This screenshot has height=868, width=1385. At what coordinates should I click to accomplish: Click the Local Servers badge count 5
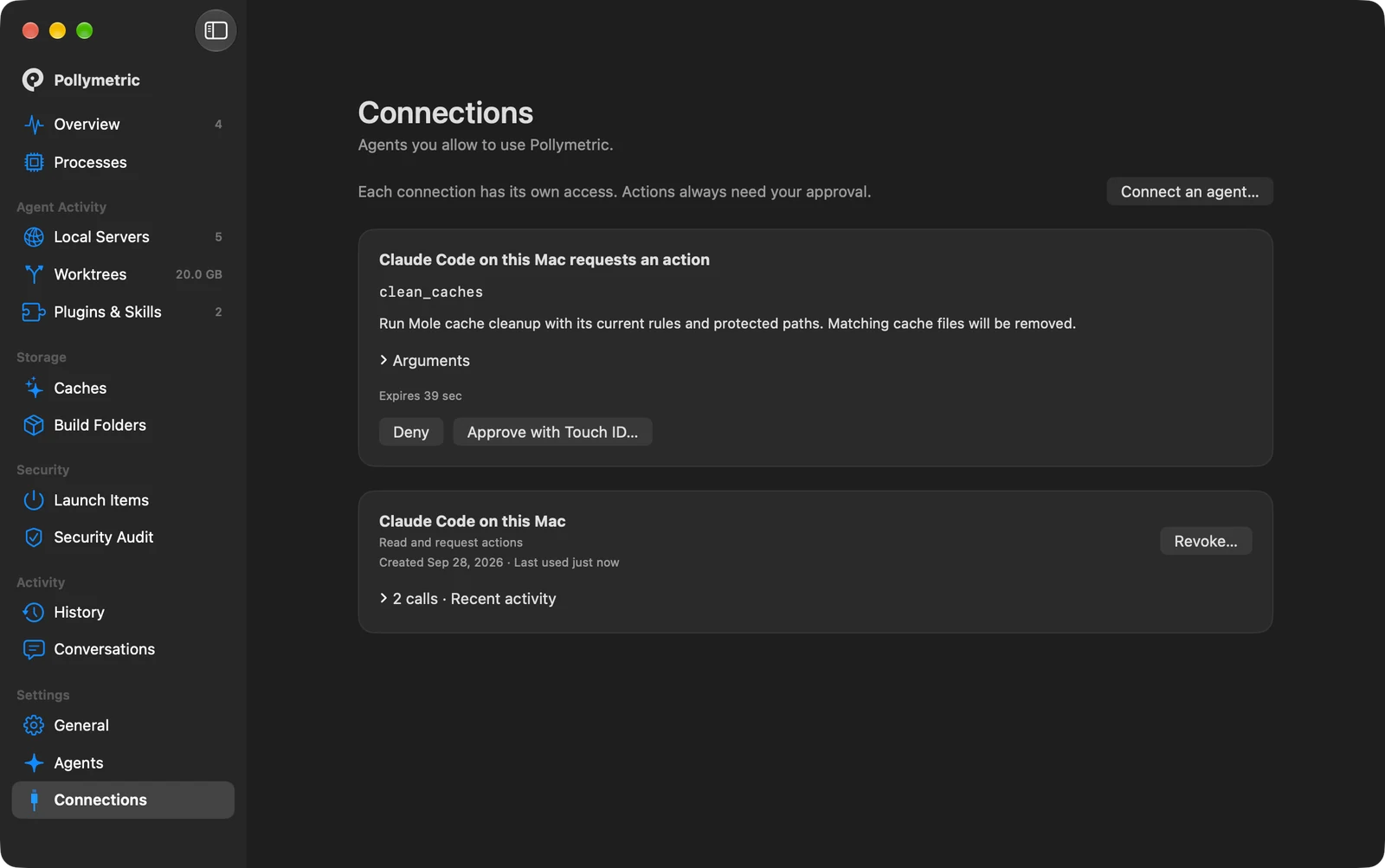click(x=218, y=237)
